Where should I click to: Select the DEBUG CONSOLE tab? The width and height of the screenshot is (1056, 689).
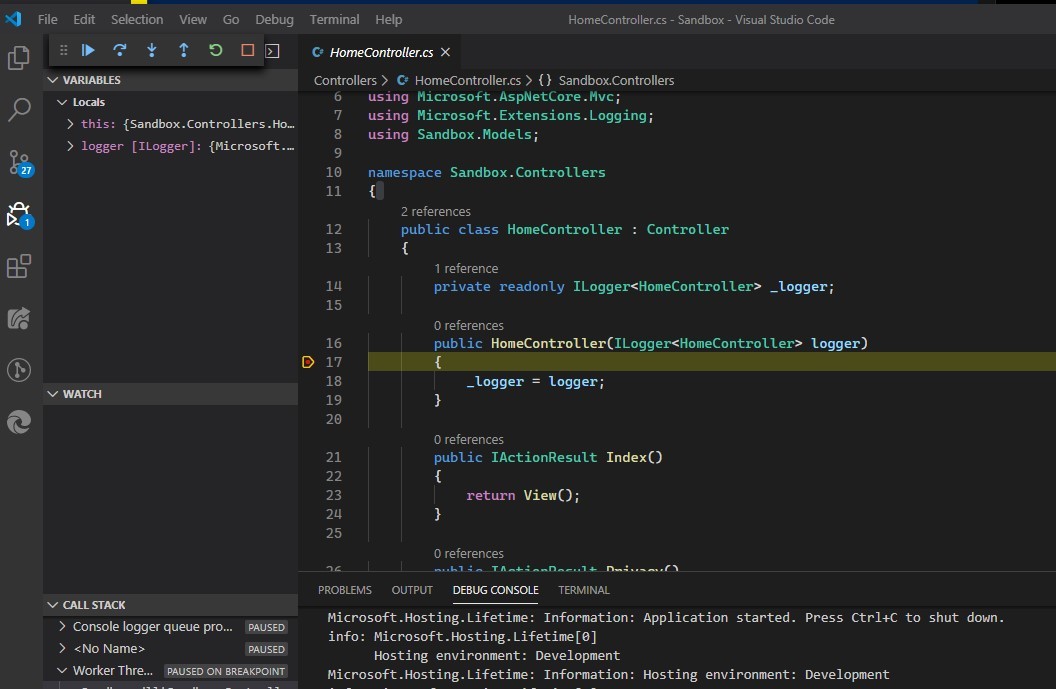tap(496, 590)
